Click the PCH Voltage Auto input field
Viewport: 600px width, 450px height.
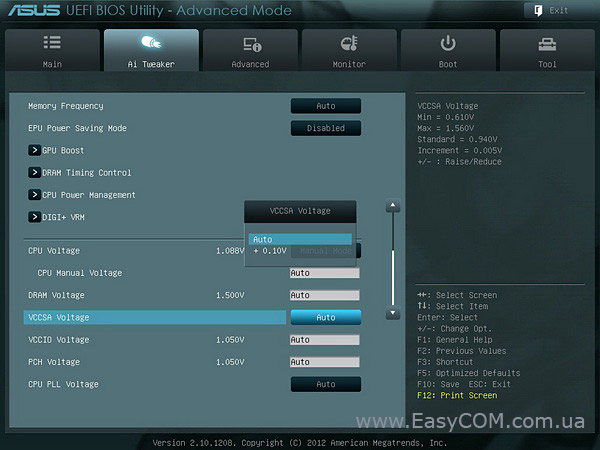(324, 362)
